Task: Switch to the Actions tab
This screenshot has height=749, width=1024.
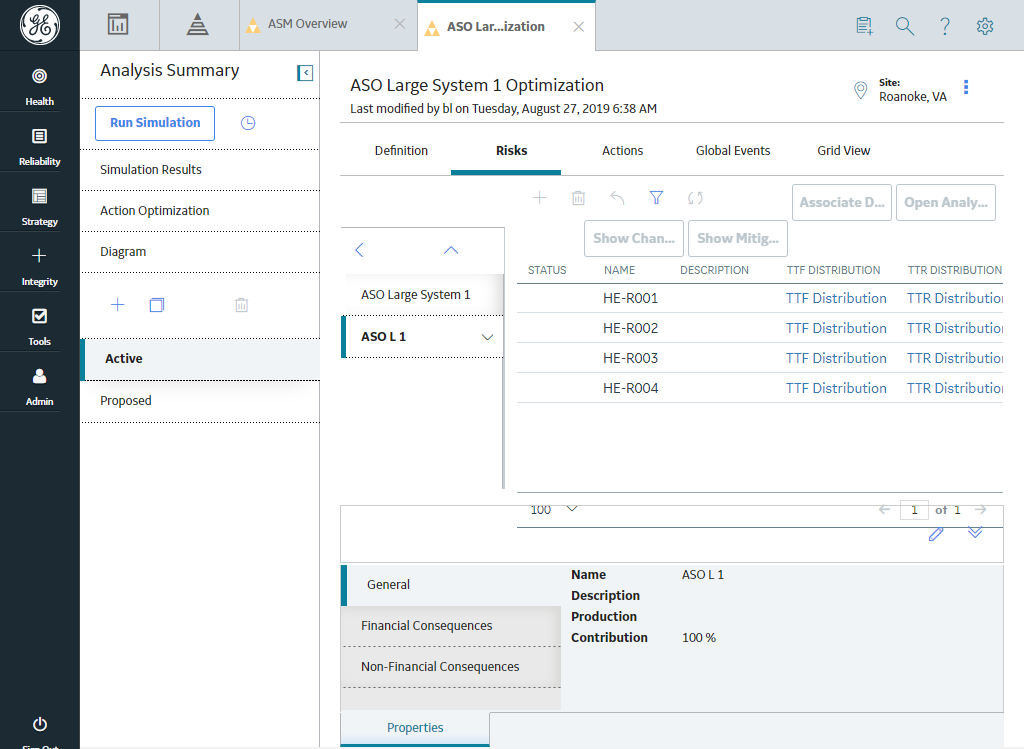Action: [622, 151]
